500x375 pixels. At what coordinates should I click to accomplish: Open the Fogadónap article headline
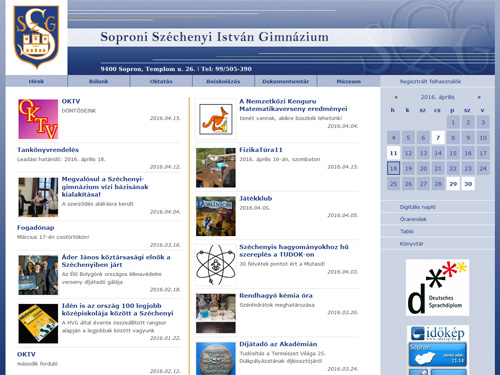(36, 228)
